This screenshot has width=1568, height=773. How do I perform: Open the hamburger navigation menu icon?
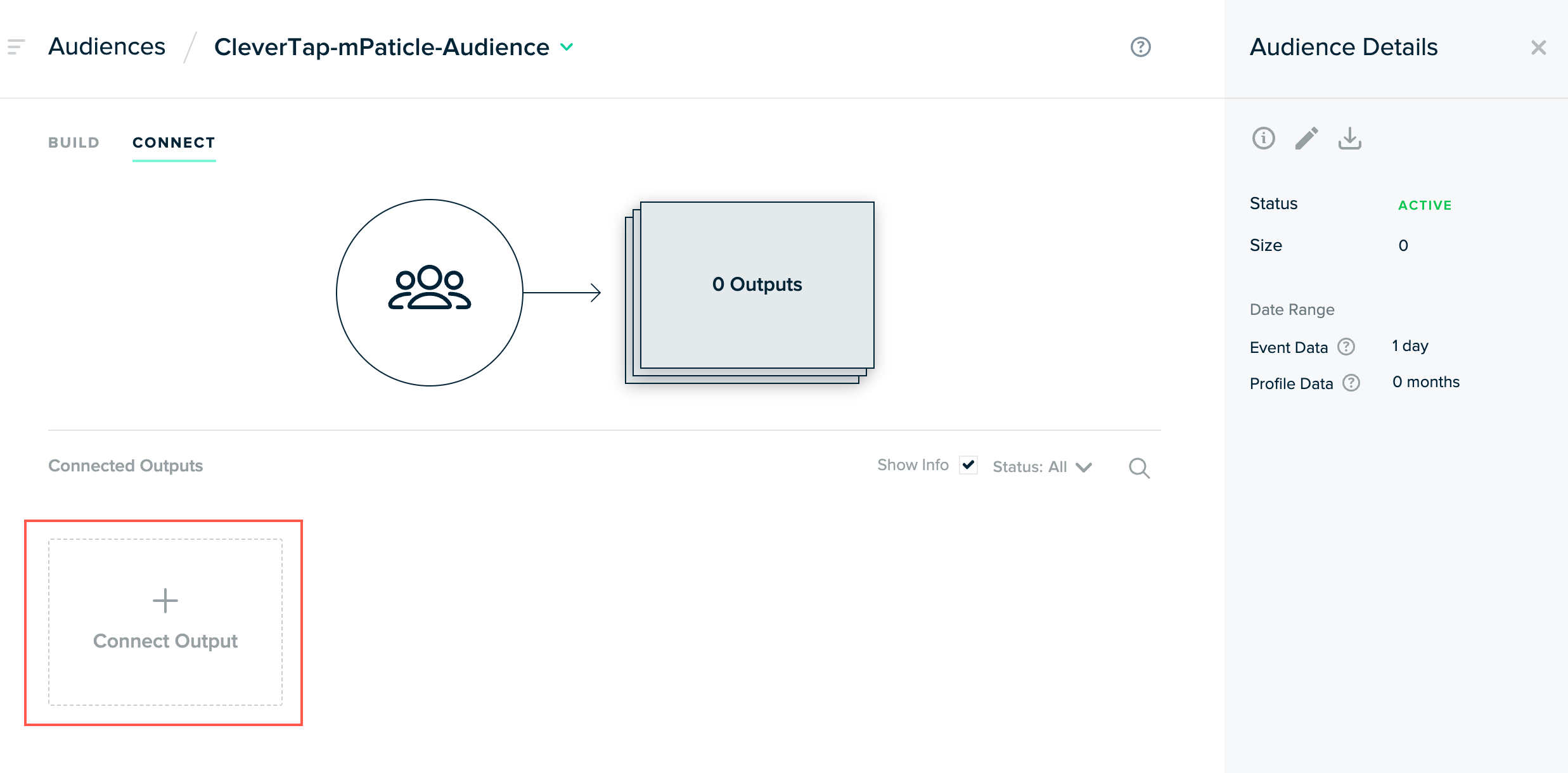(x=16, y=47)
